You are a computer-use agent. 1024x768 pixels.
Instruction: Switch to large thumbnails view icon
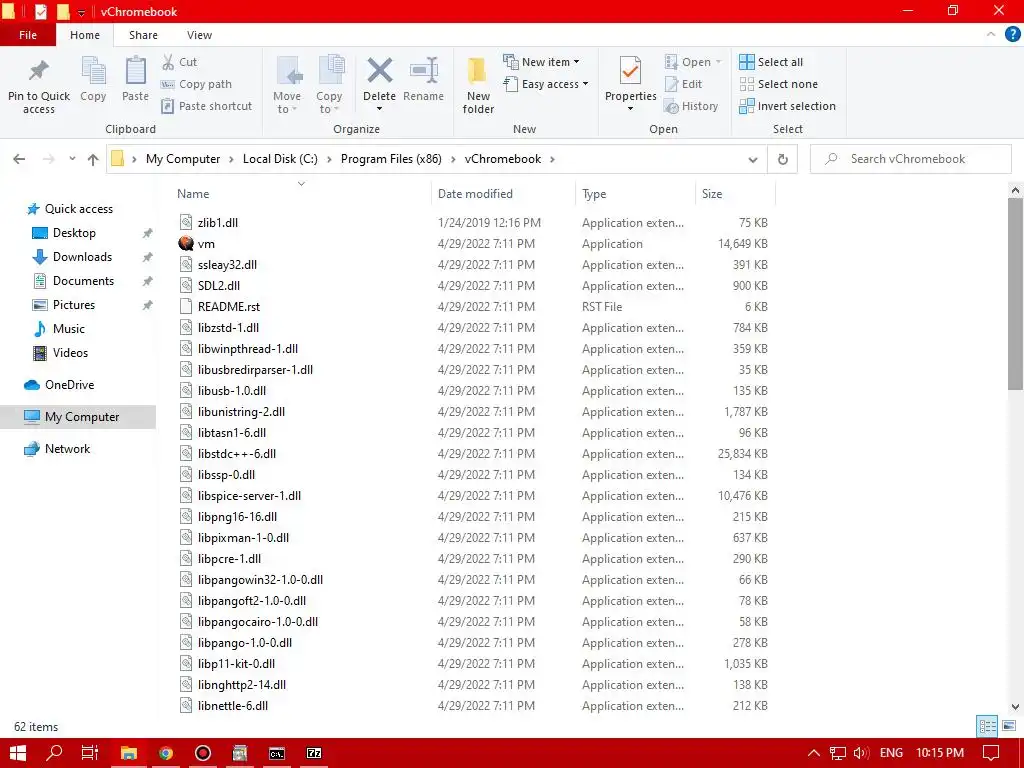click(x=1009, y=726)
